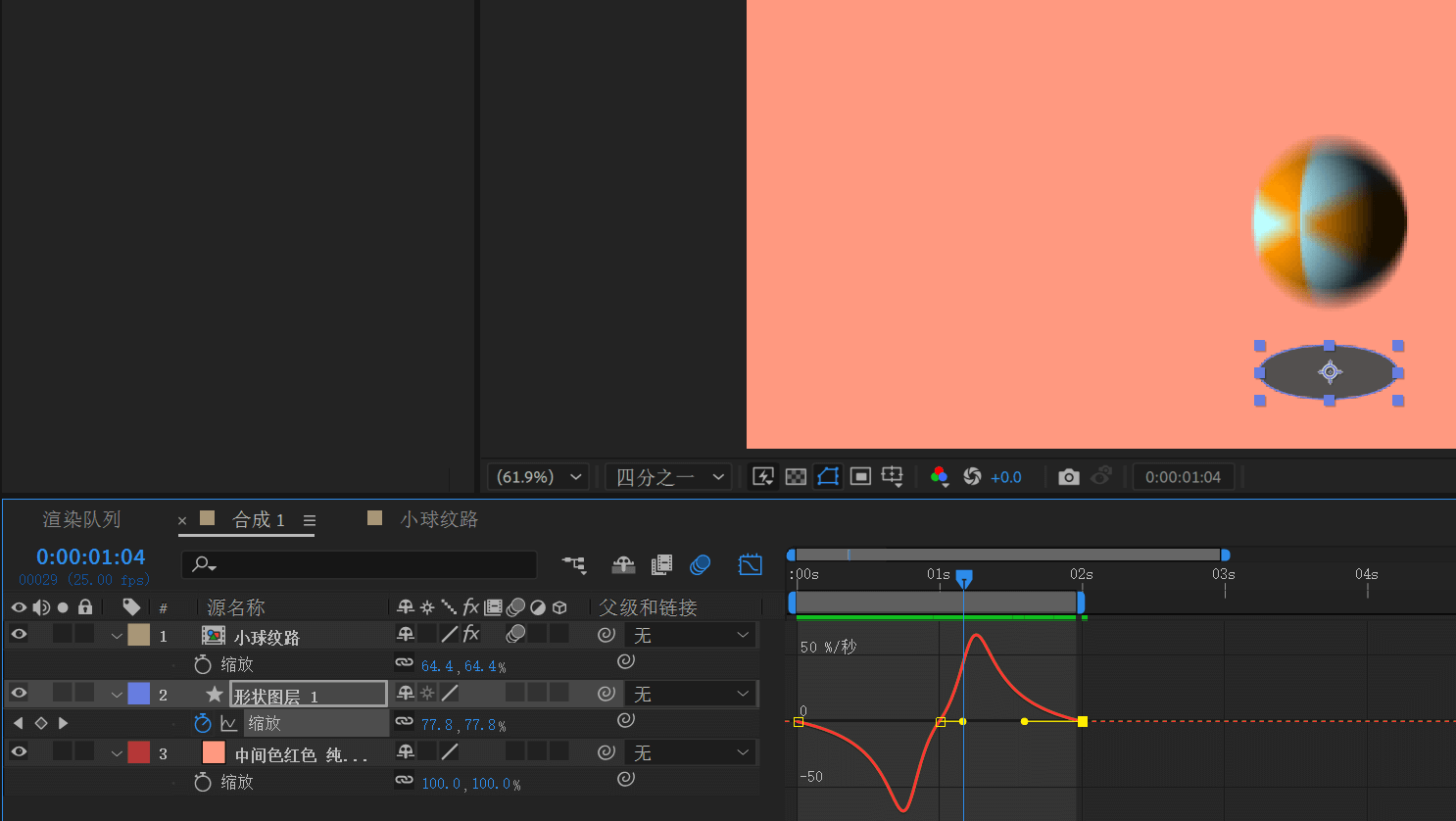The image size is (1456, 821).
Task: Open parent dropdown 无 for 形状图层 1
Action: click(691, 694)
